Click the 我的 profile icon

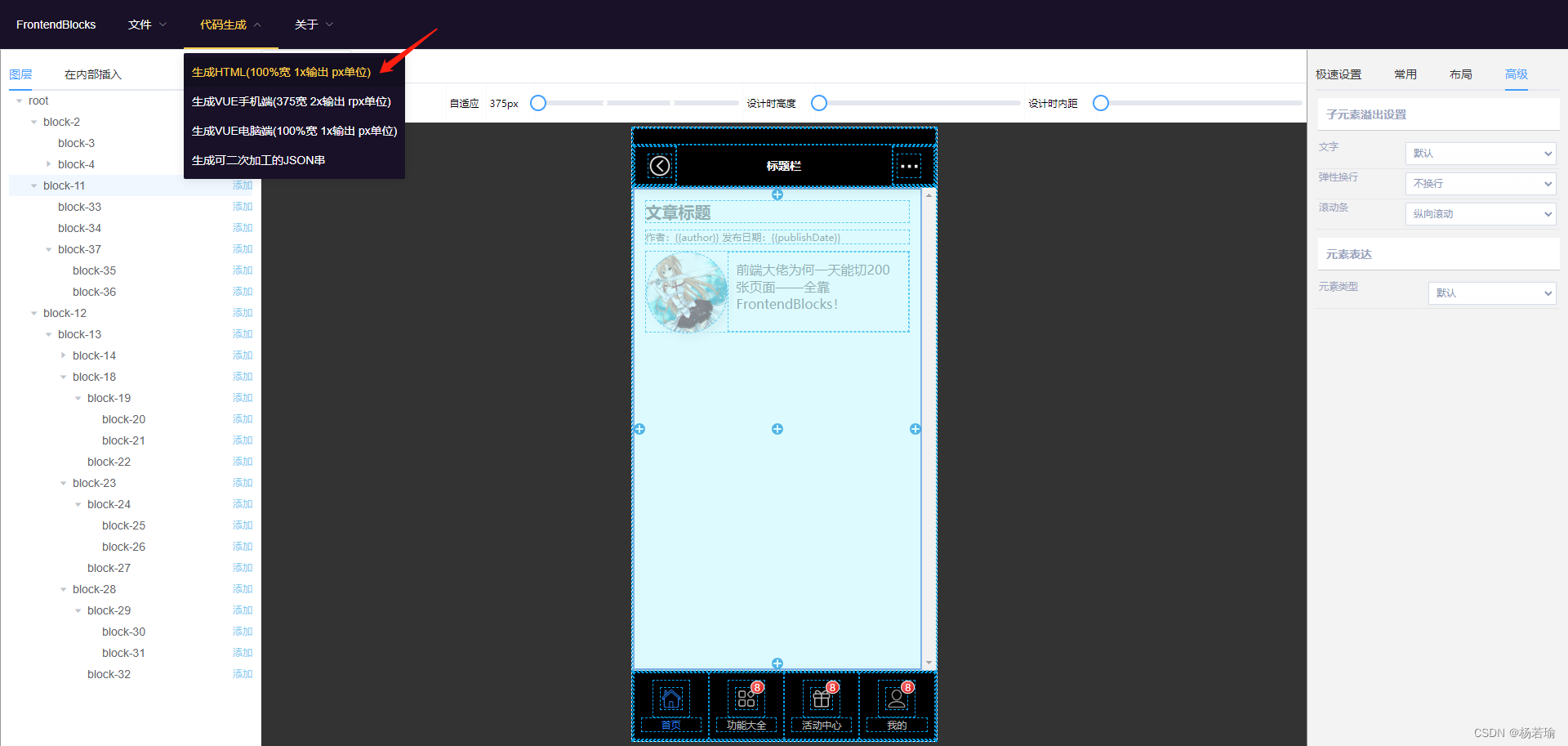tap(897, 699)
